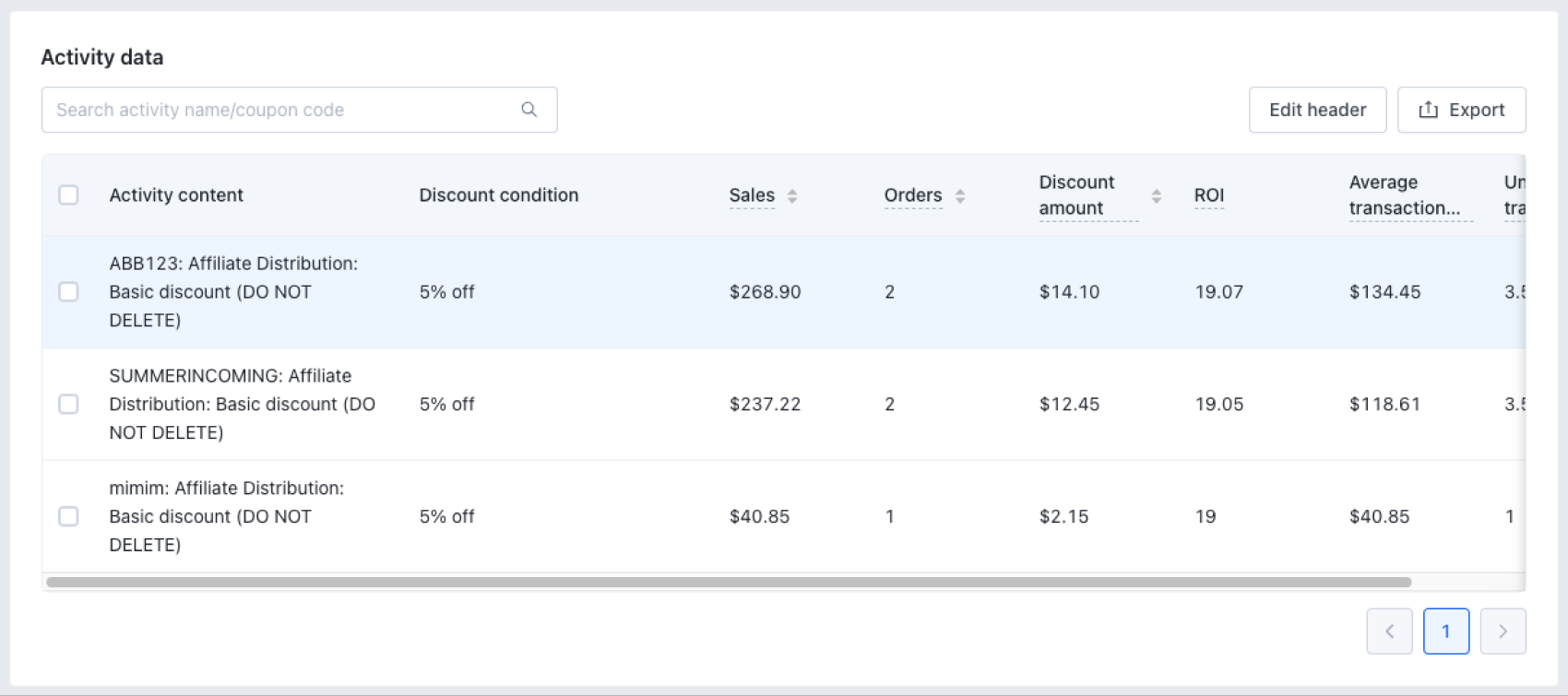Image resolution: width=1568 pixels, height=696 pixels.
Task: Click the search magnifier icon
Action: click(x=529, y=110)
